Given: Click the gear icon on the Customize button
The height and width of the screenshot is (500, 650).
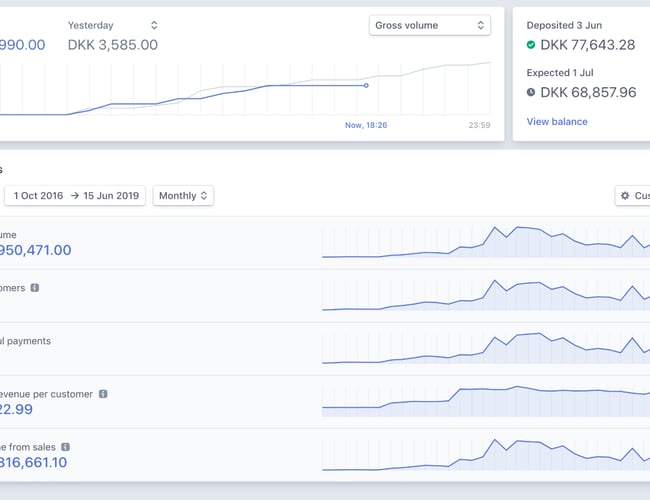Looking at the screenshot, I should (x=626, y=196).
